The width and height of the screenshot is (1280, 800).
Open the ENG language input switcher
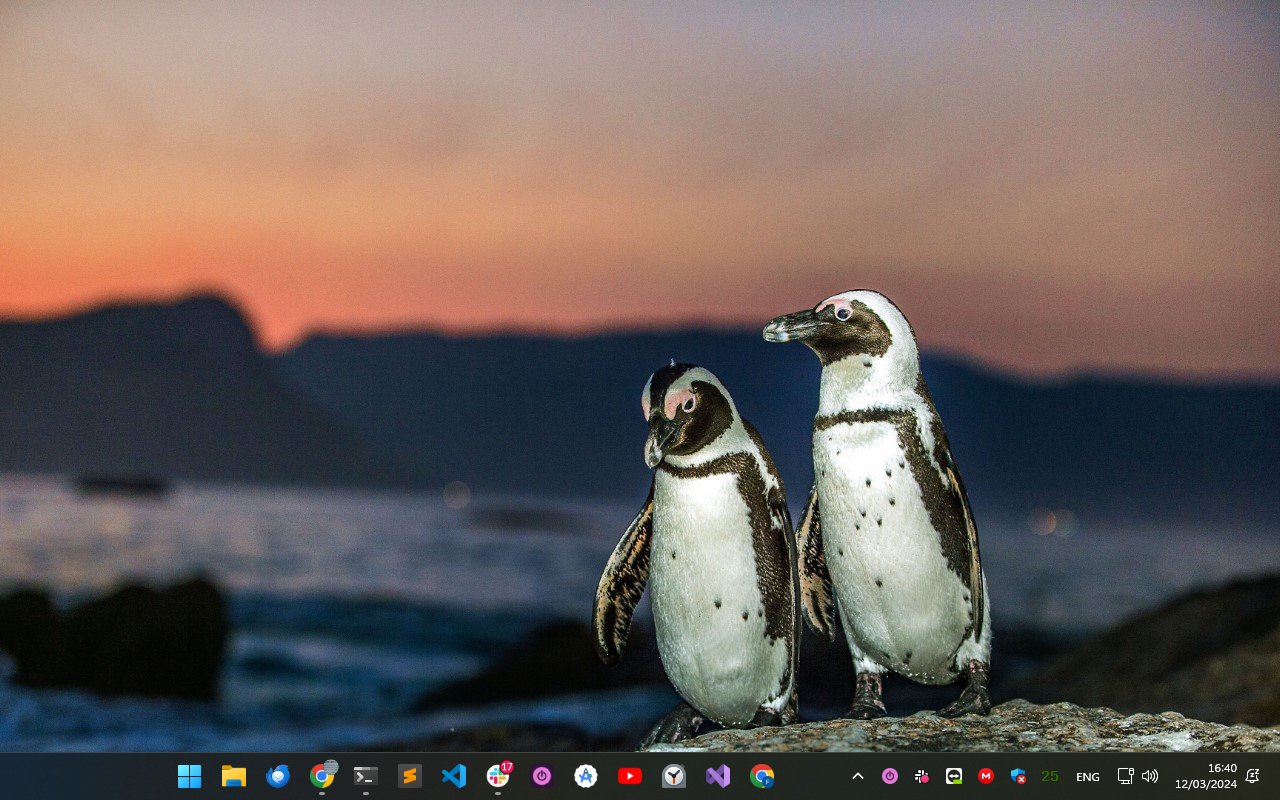click(x=1088, y=777)
